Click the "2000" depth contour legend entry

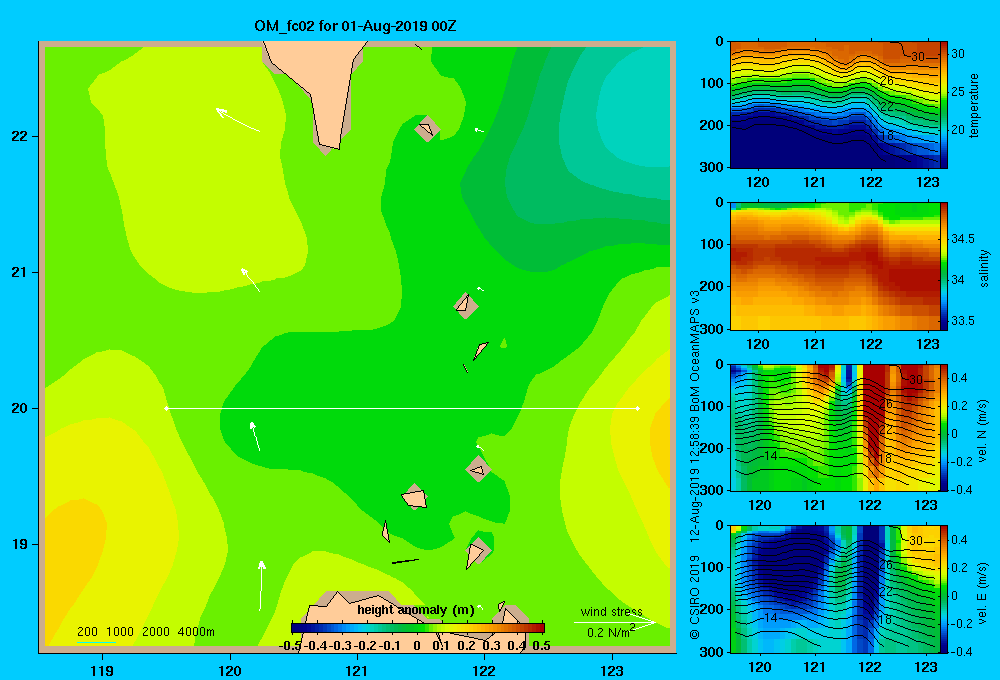point(156,632)
